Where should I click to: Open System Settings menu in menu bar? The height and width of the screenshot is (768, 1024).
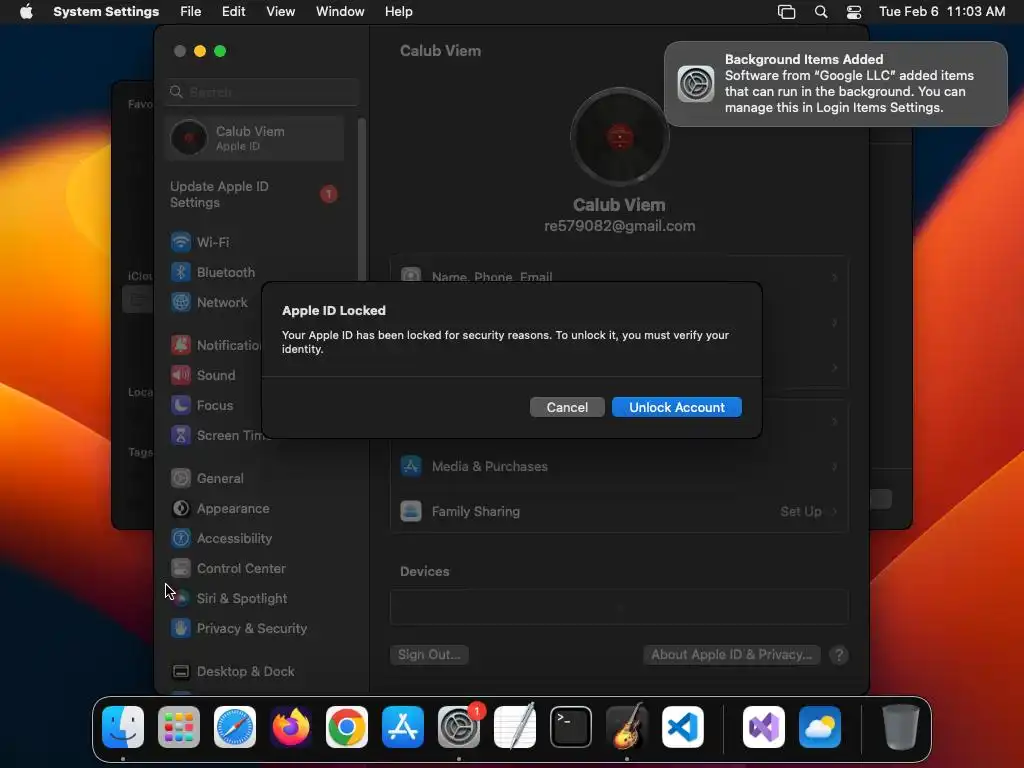106,12
